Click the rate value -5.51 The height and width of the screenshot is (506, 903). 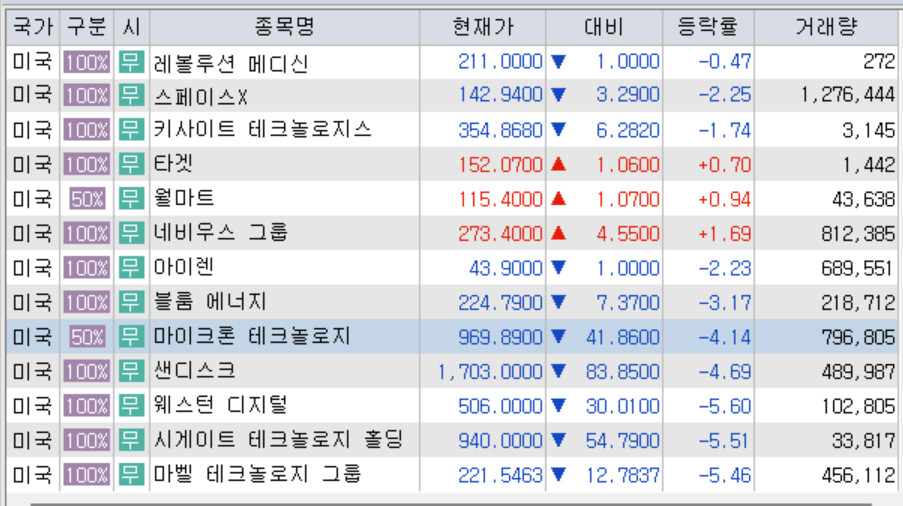tap(724, 441)
